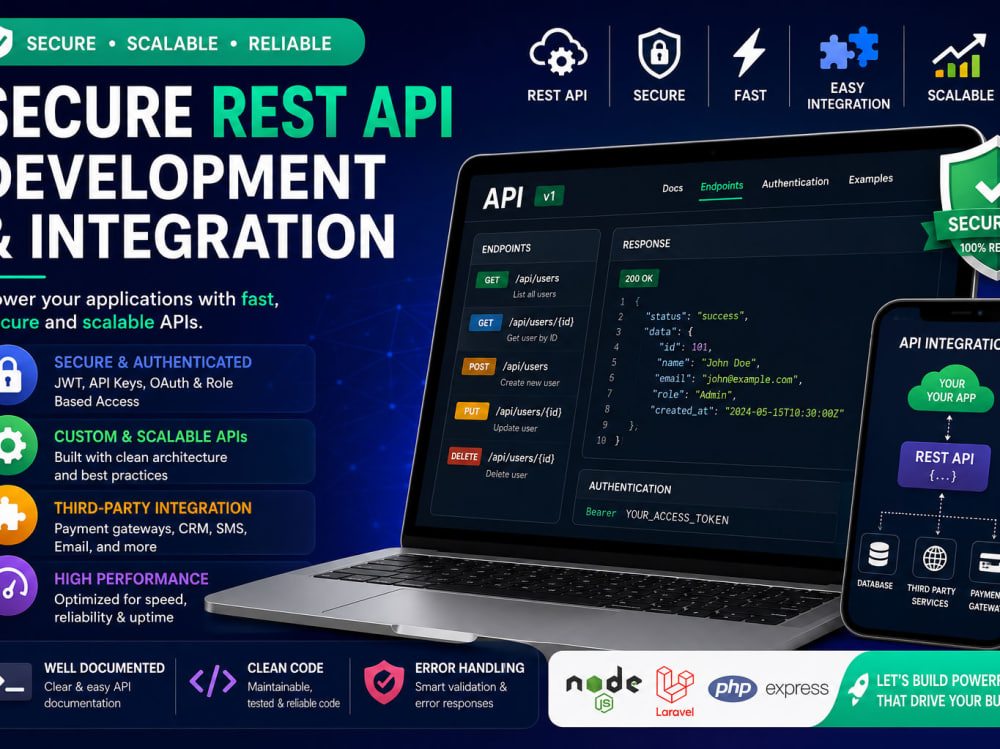
Task: Click the ERROR HANDLING heading text
Action: 469,668
